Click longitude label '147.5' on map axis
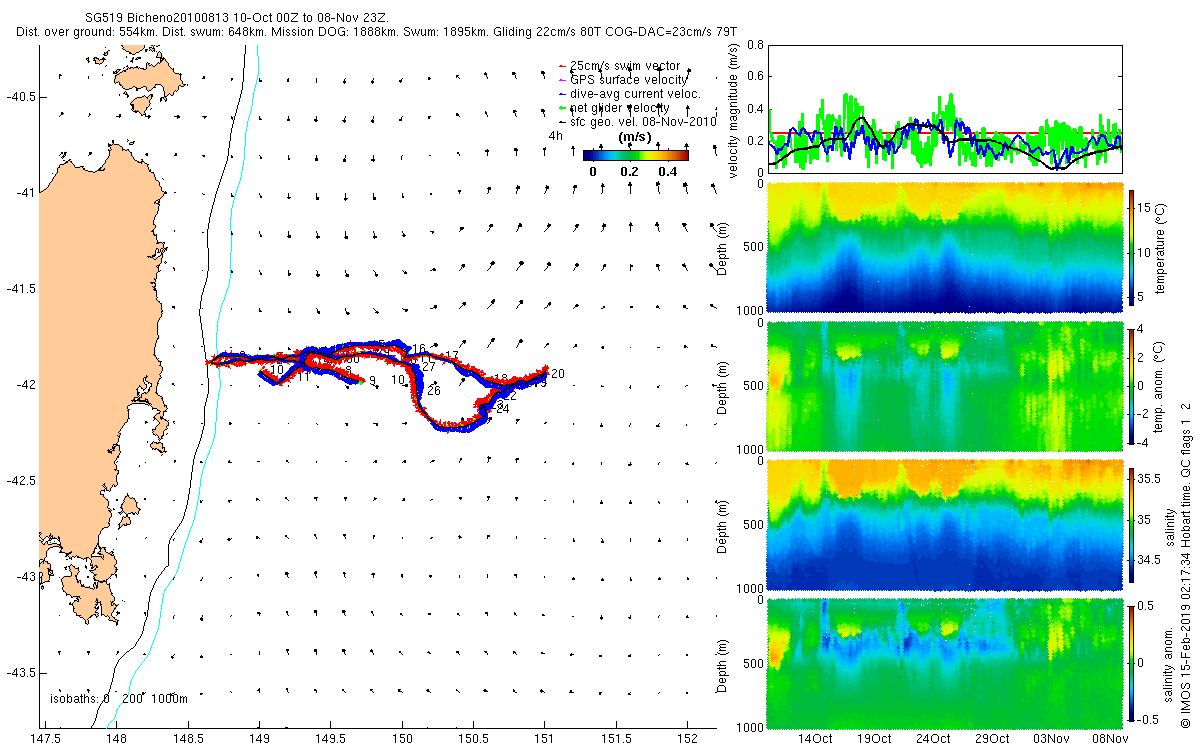 46,738
